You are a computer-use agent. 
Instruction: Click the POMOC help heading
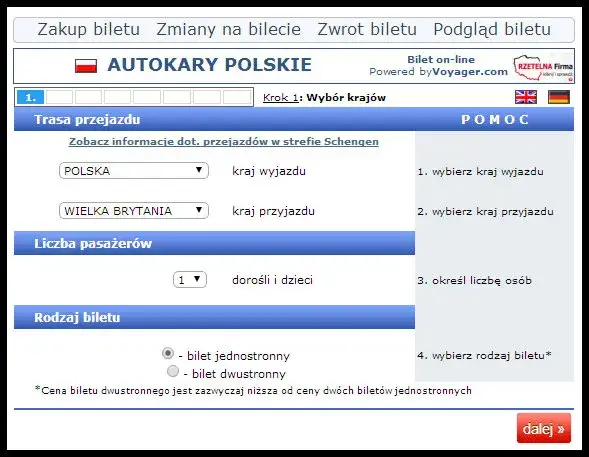[x=495, y=119]
